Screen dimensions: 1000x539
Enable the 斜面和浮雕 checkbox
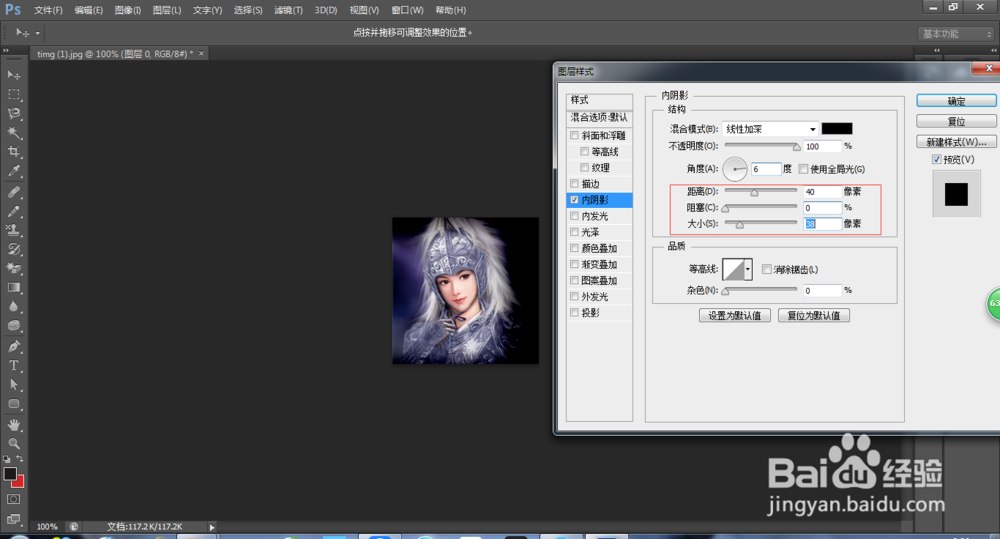point(575,135)
